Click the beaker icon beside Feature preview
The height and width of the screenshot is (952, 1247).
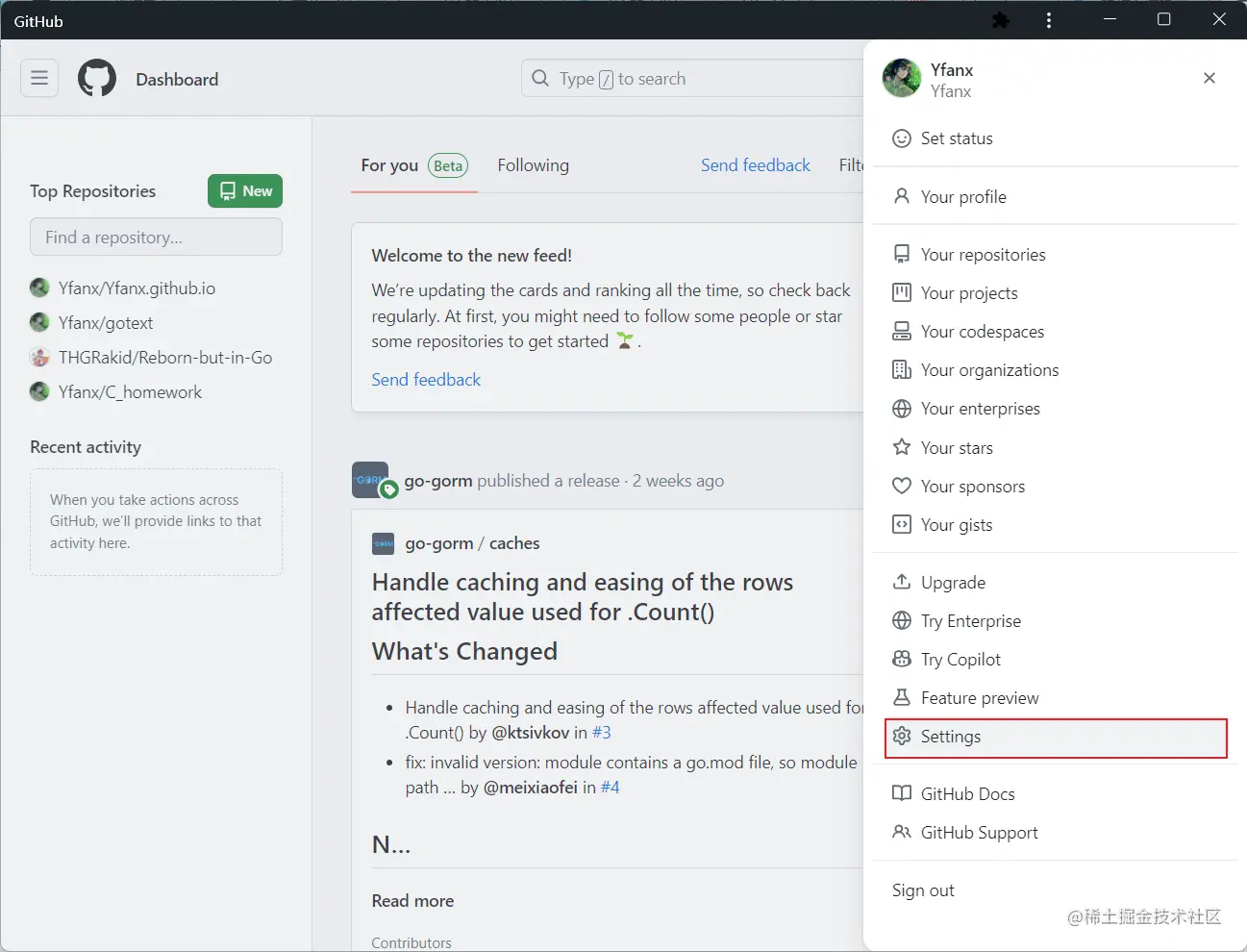pos(902,697)
